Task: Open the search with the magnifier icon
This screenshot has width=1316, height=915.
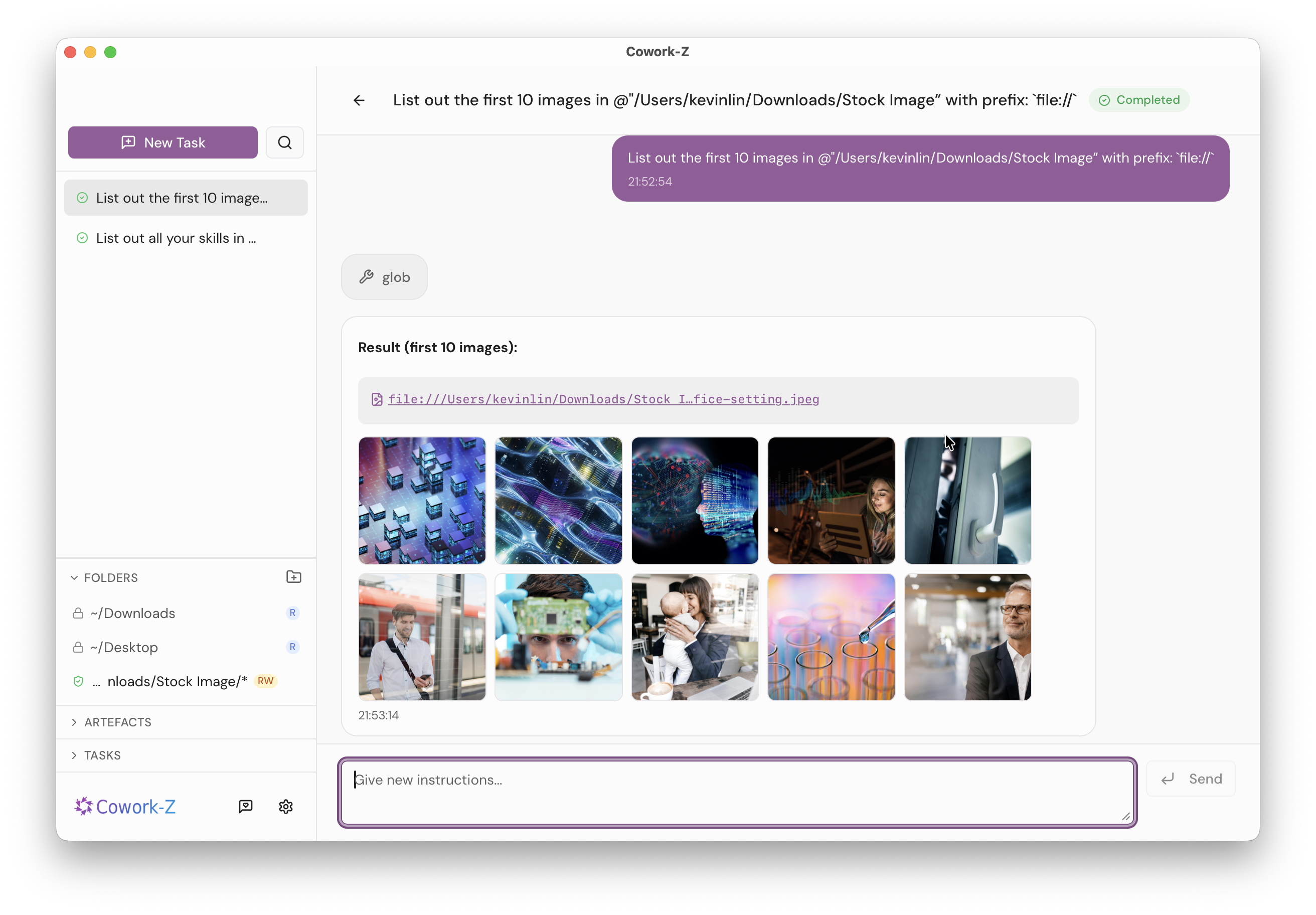Action: point(284,142)
